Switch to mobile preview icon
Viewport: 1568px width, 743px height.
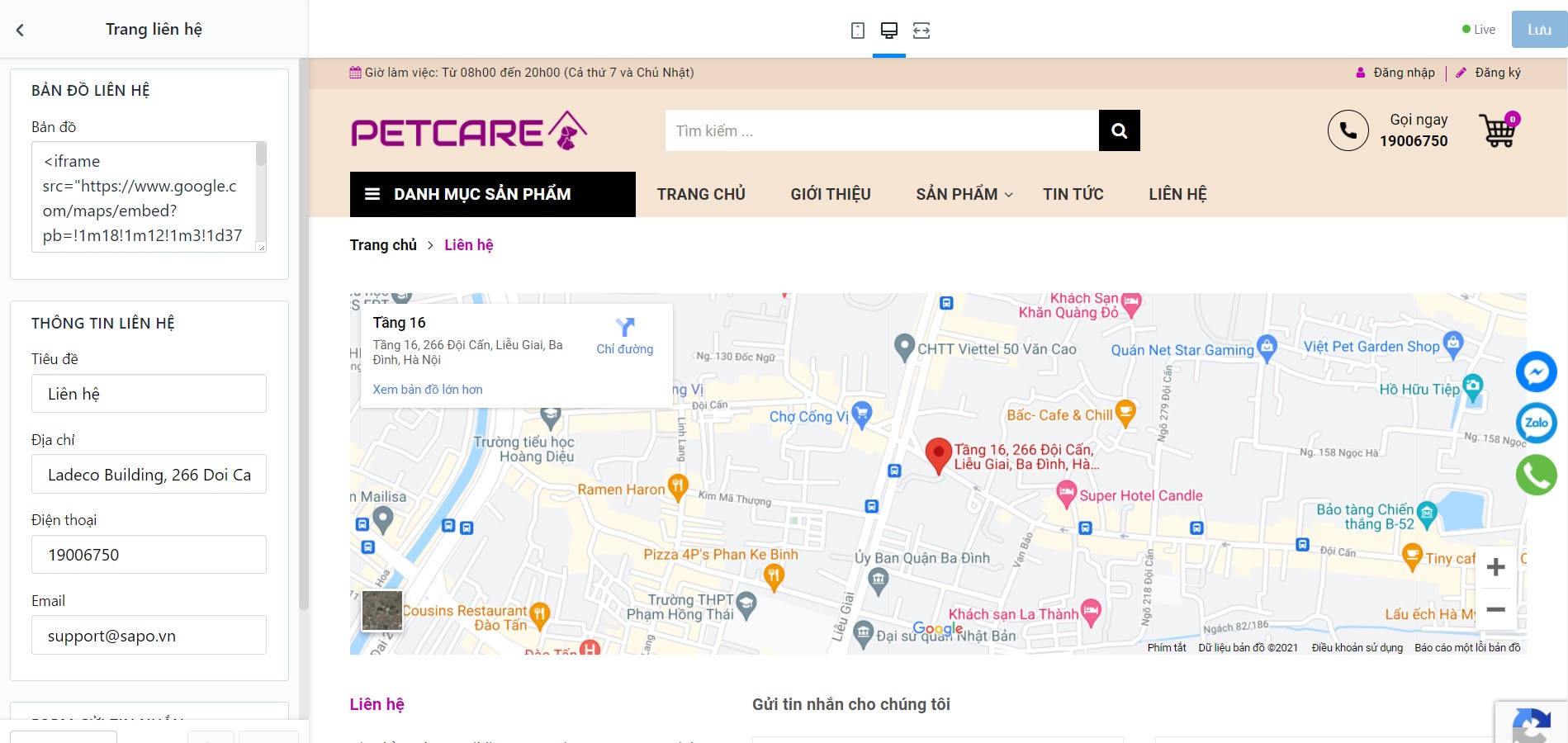click(858, 31)
